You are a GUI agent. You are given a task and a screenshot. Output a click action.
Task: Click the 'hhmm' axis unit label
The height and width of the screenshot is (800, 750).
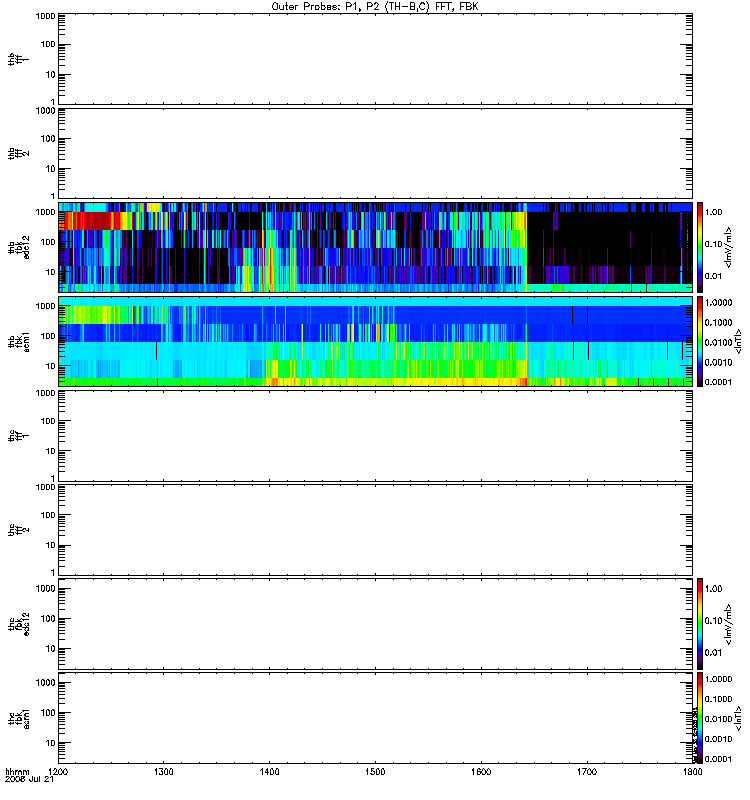coord(18,771)
